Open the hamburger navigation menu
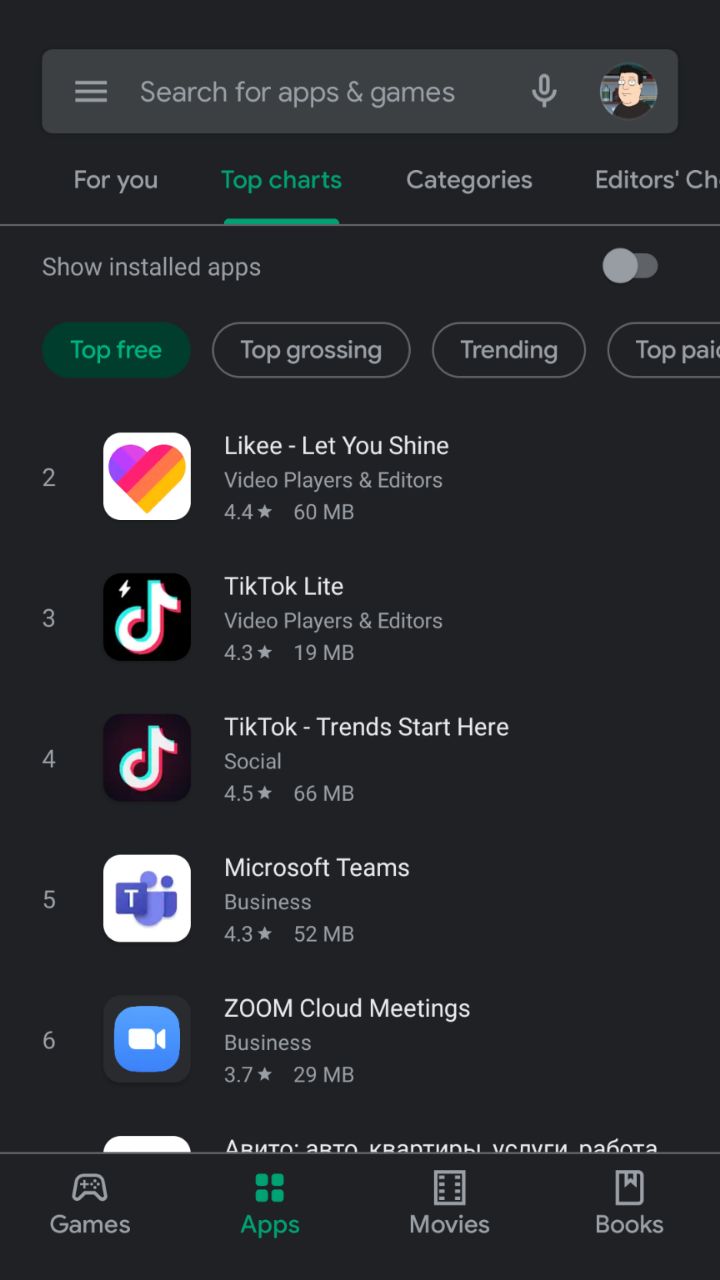Screen dimensions: 720x1280 (91, 92)
